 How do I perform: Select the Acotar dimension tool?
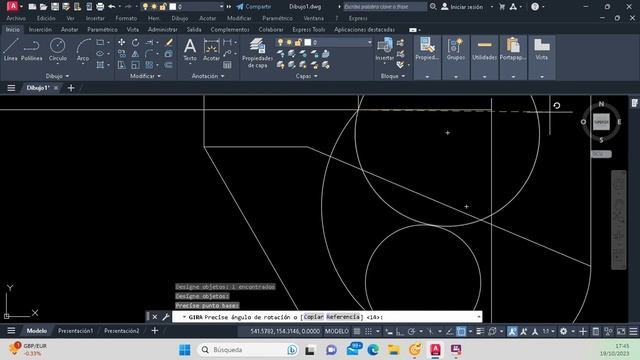click(x=211, y=50)
